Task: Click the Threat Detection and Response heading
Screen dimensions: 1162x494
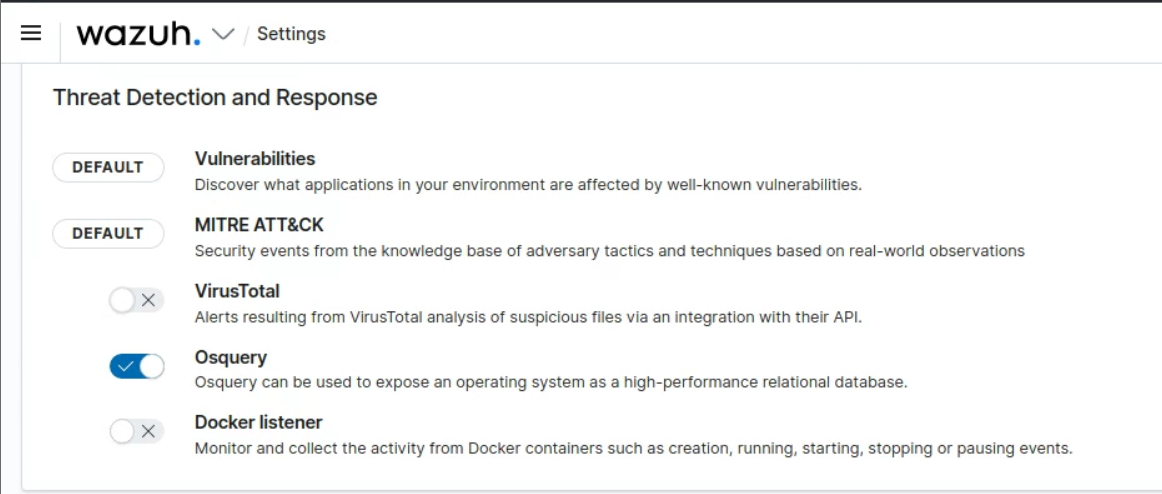Action: point(215,98)
